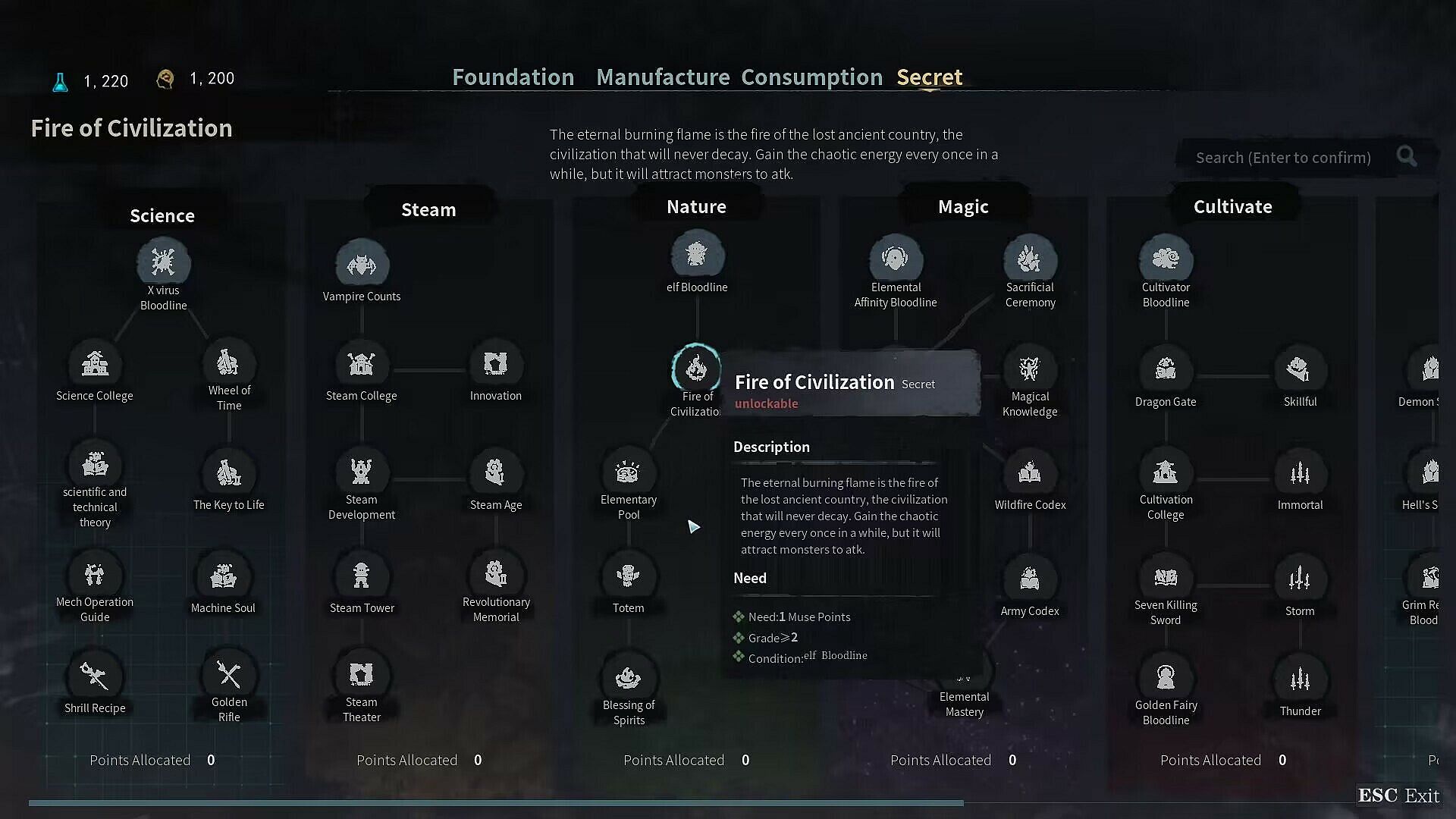Click the Blessing of Spirits icon
The width and height of the screenshot is (1456, 819).
(x=628, y=676)
